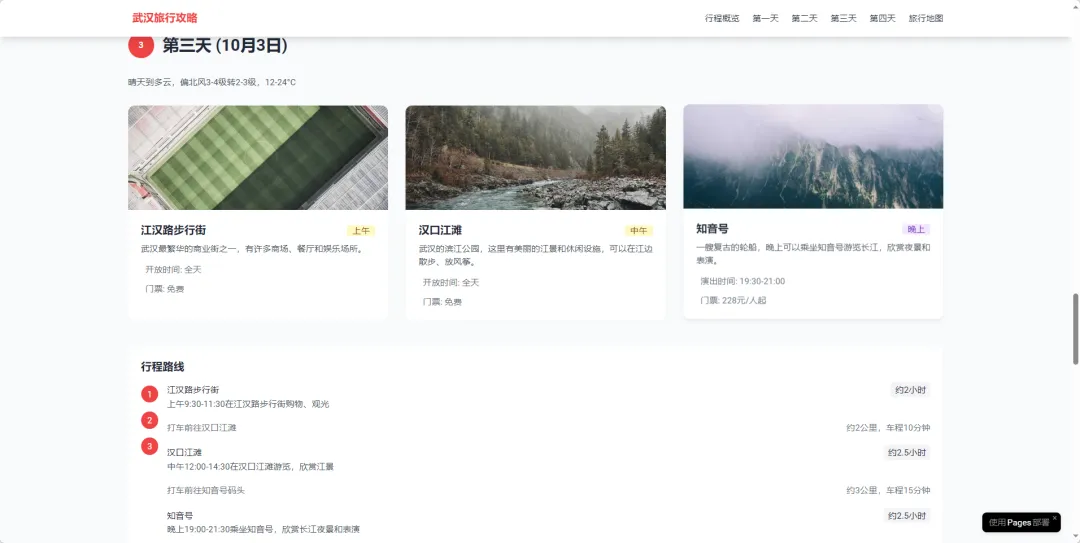Click the 武汉旅行攻略 site logo
The height and width of the screenshot is (543, 1080).
pos(165,18)
